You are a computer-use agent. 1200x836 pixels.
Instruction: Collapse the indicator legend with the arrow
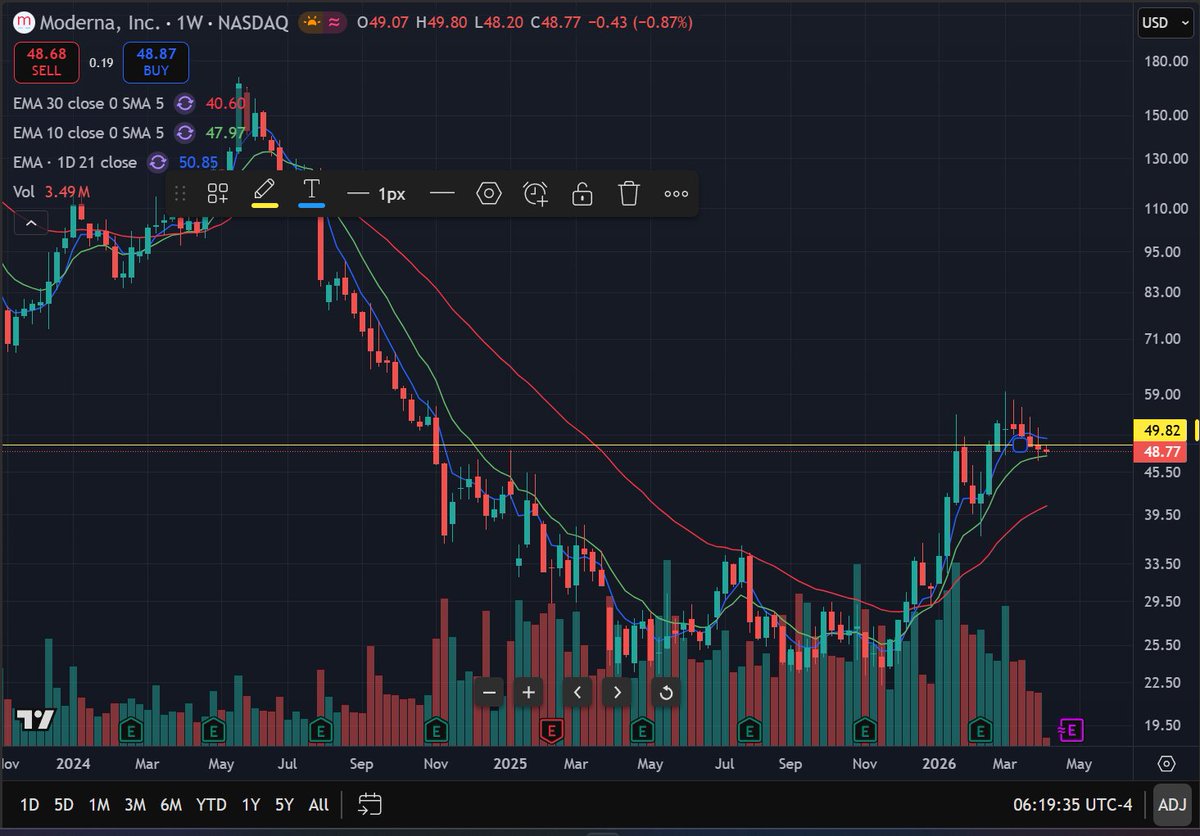coord(30,223)
